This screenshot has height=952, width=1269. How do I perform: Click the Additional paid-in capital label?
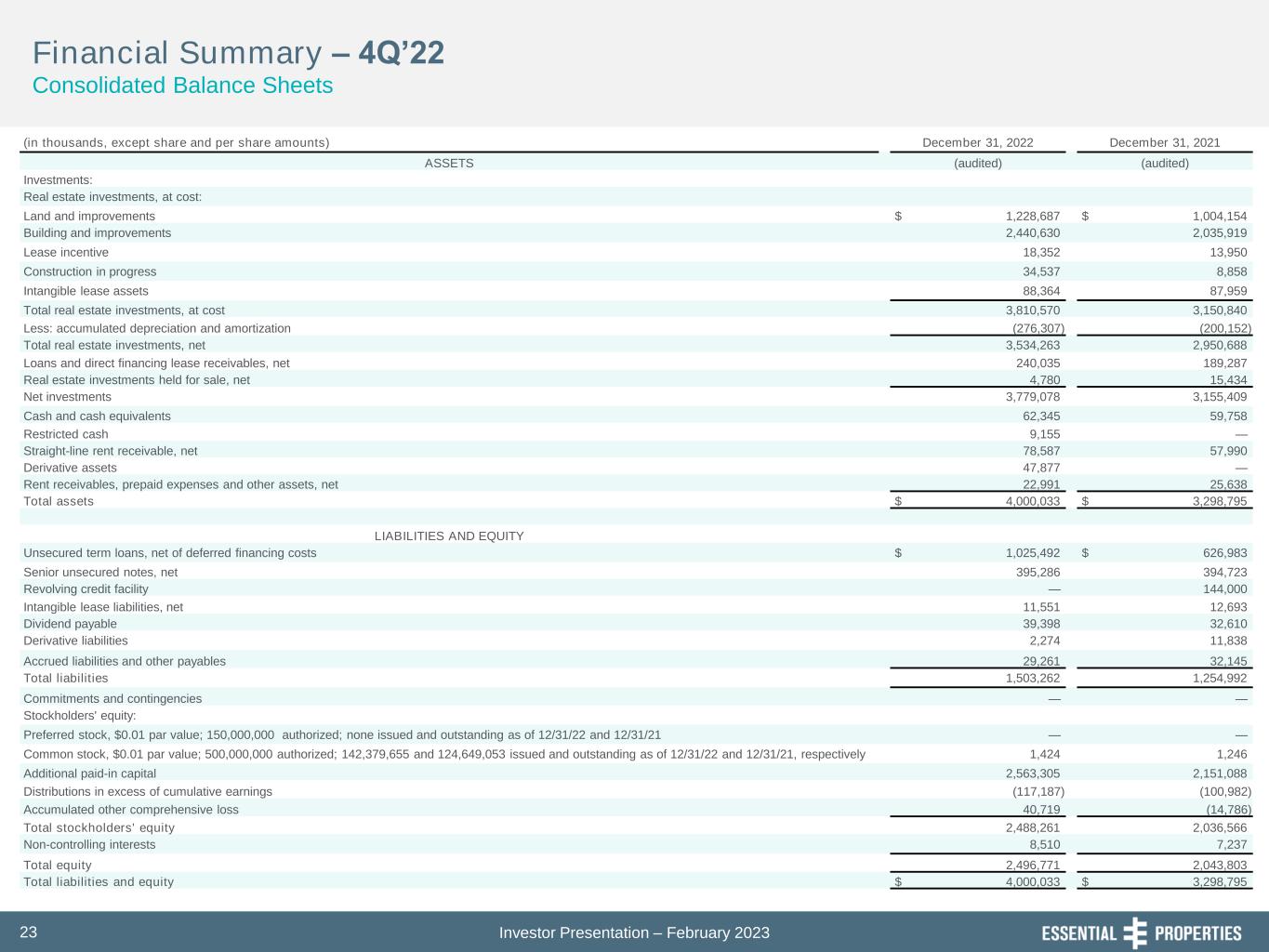click(x=89, y=773)
